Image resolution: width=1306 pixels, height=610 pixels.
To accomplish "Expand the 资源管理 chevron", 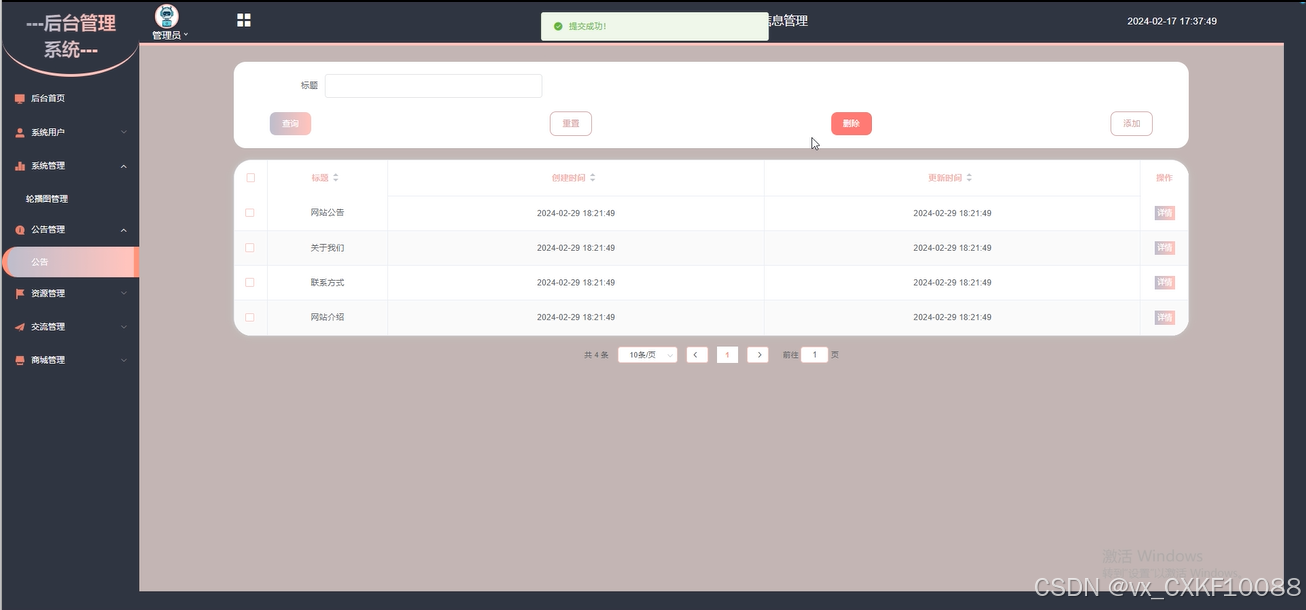I will coord(124,294).
